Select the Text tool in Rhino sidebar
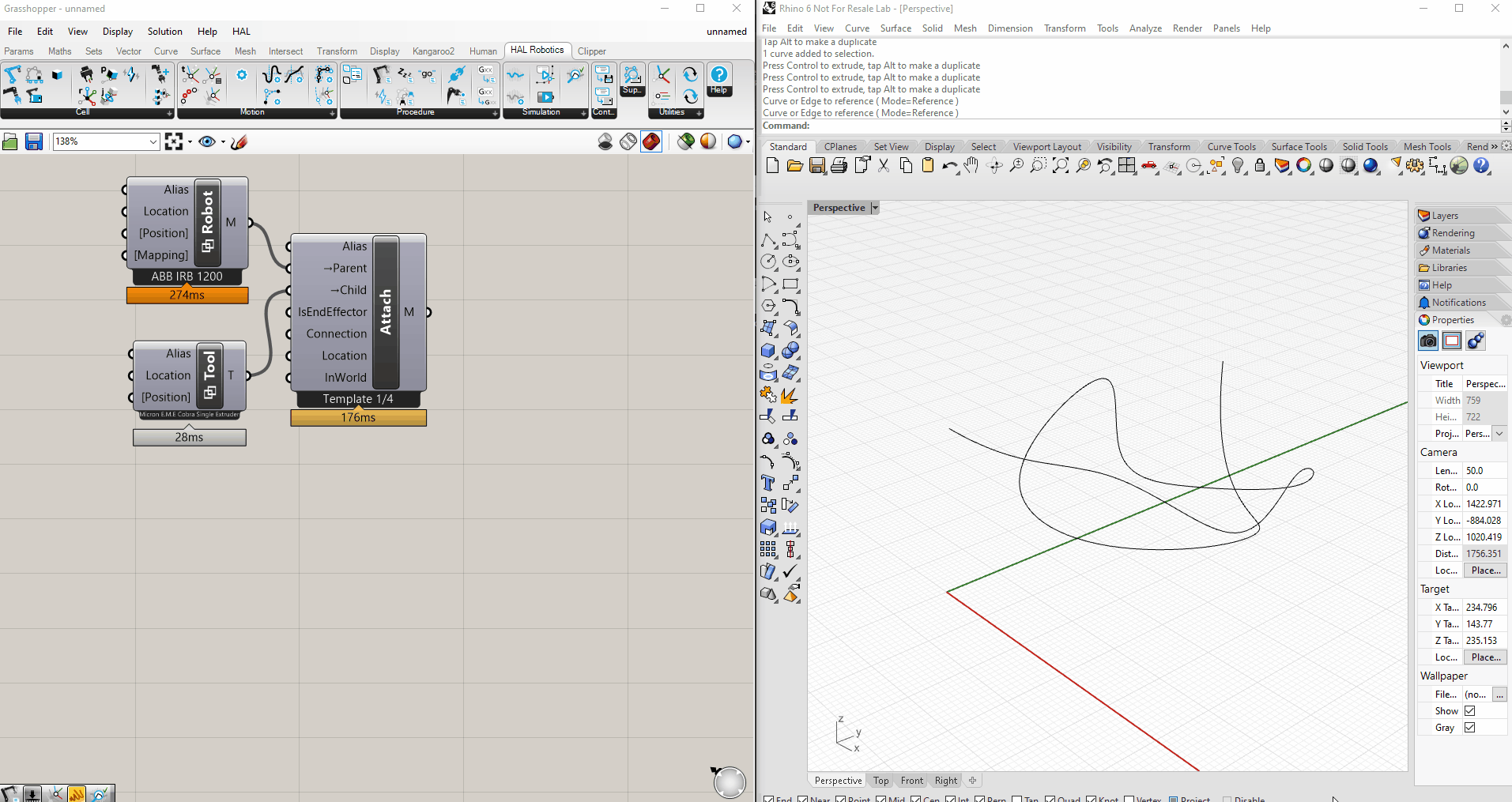This screenshot has height=802, width=1512. [x=768, y=483]
